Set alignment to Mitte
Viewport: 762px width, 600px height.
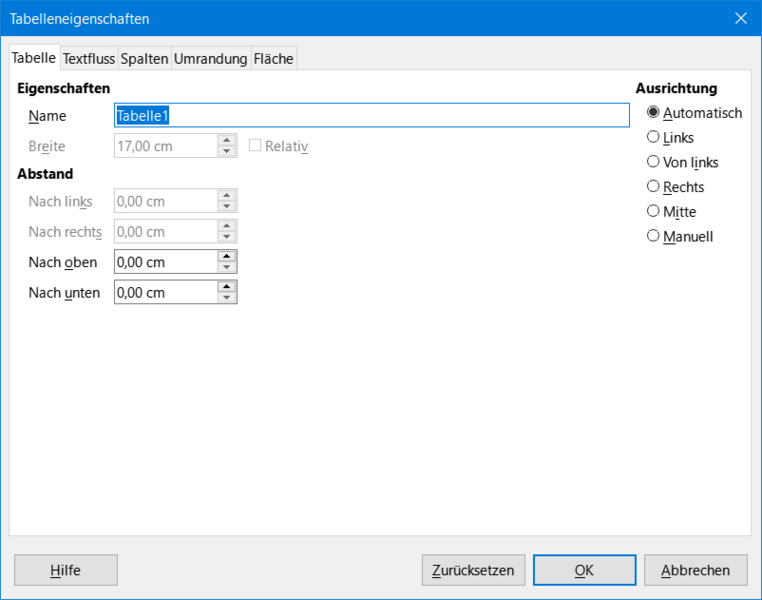672,212
